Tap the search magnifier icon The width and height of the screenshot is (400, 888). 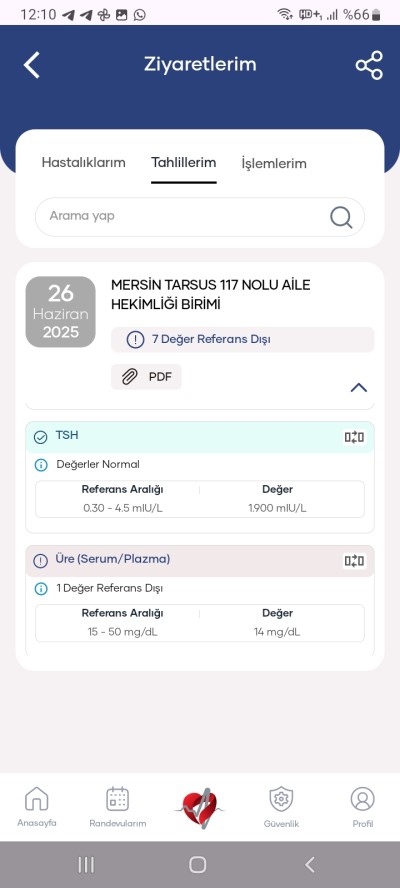tap(341, 217)
